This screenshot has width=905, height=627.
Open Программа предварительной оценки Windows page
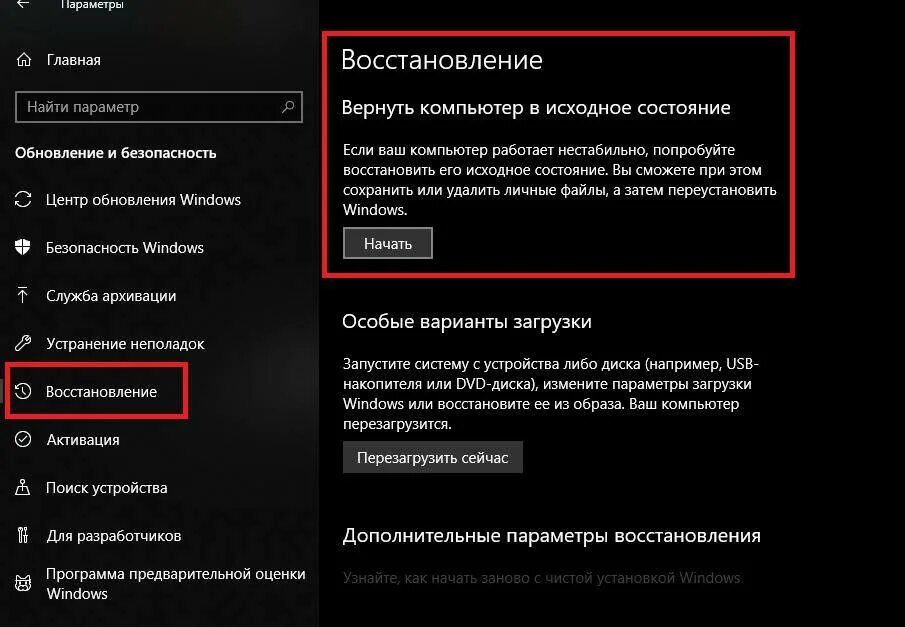click(175, 583)
